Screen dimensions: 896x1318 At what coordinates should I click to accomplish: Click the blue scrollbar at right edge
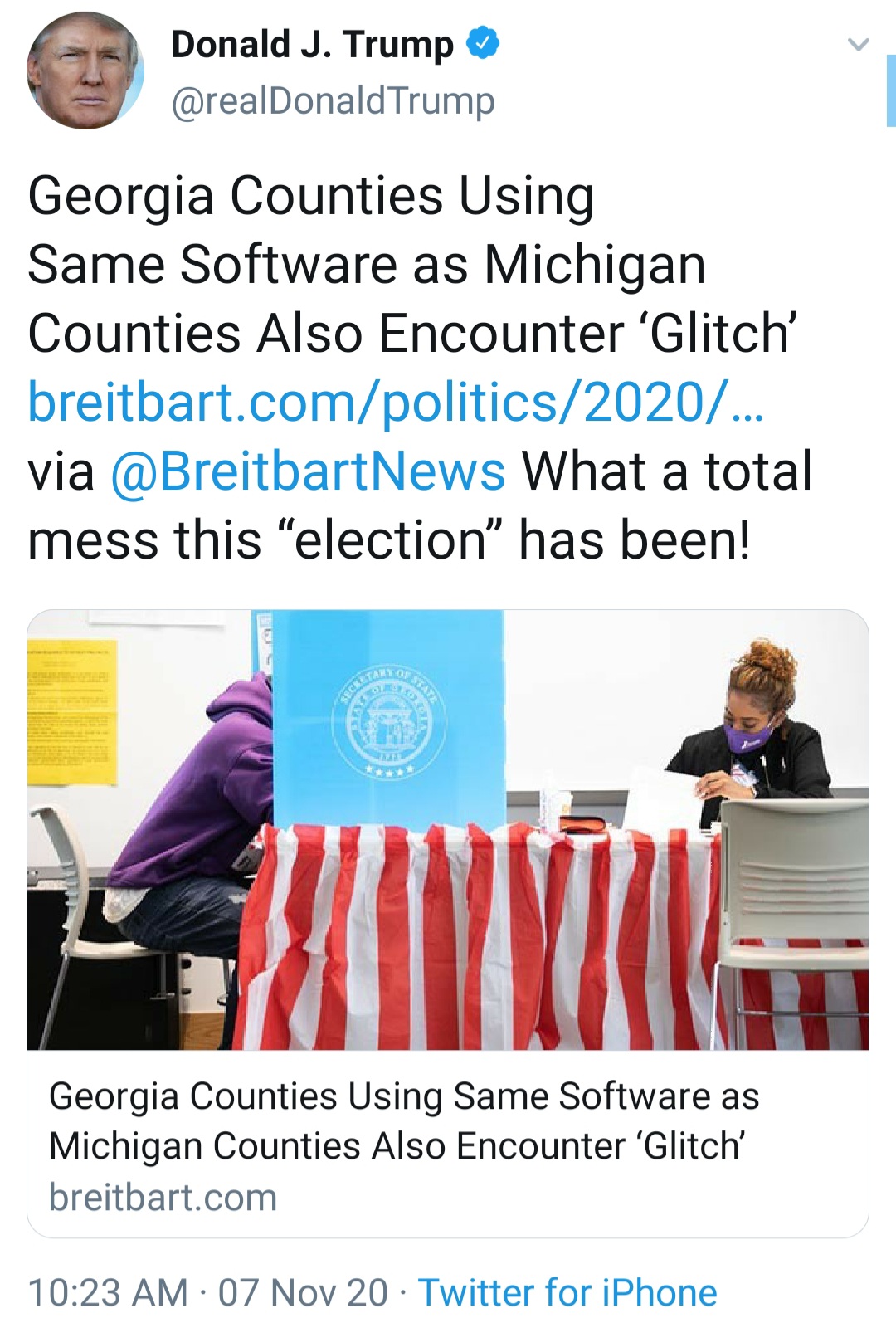click(x=890, y=90)
